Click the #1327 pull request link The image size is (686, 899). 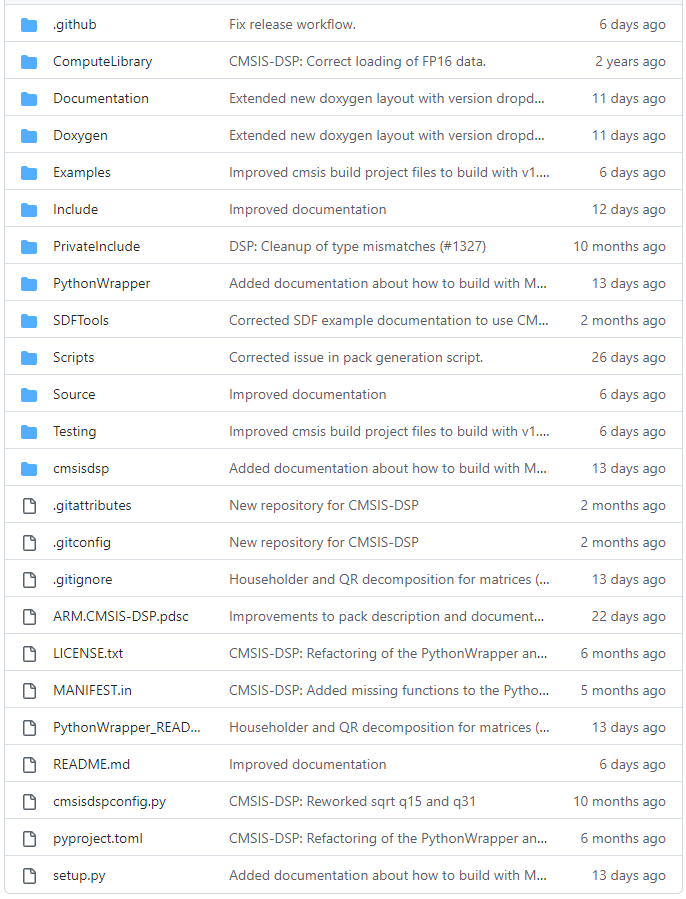pyautogui.click(x=461, y=246)
